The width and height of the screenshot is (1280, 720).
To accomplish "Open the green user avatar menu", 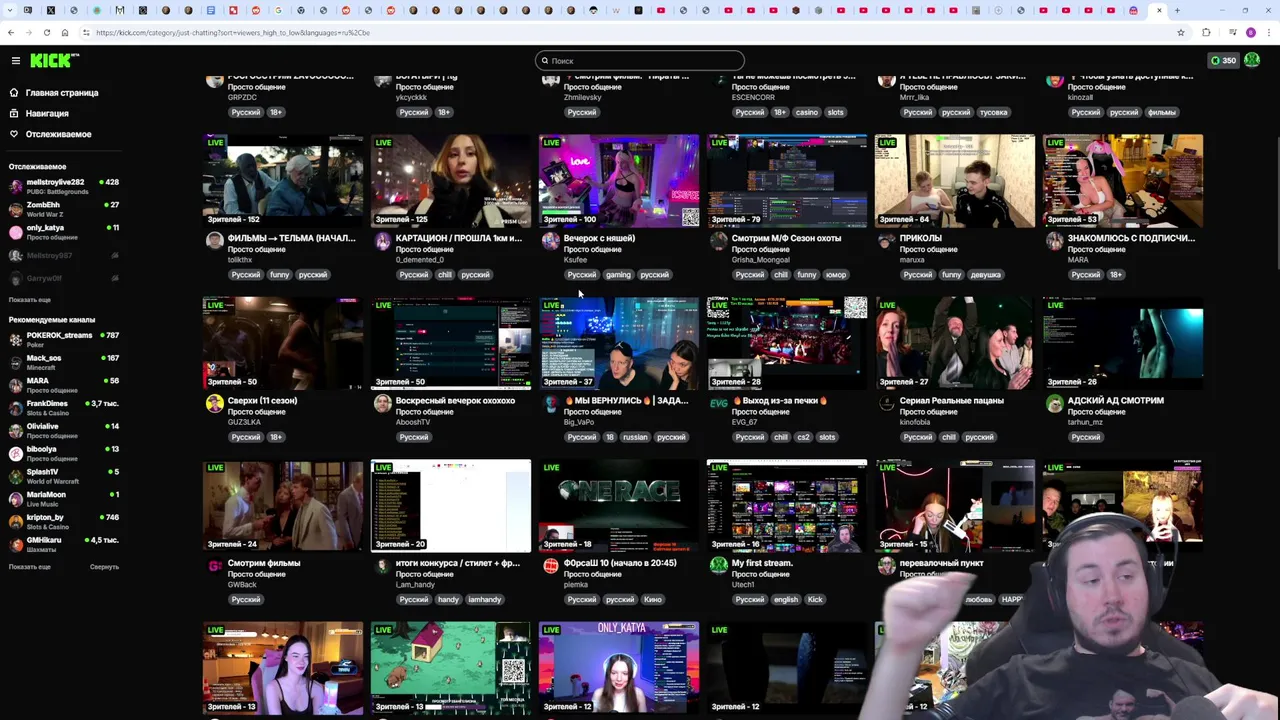I will click(x=1252, y=61).
